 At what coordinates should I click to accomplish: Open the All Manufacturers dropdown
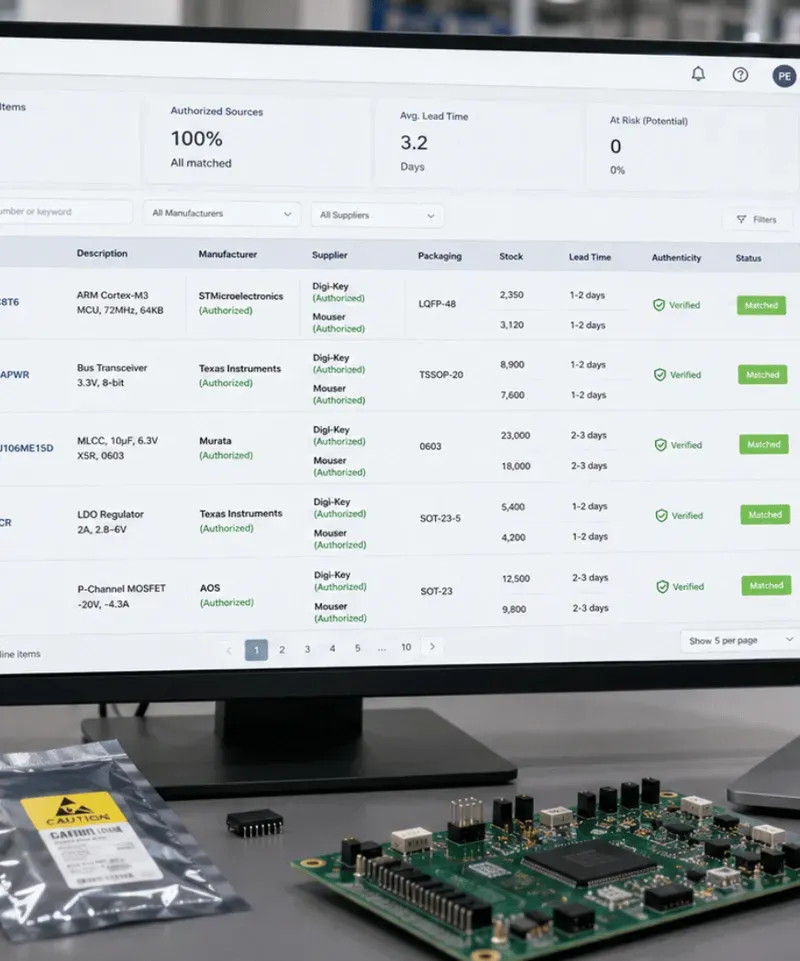[222, 213]
